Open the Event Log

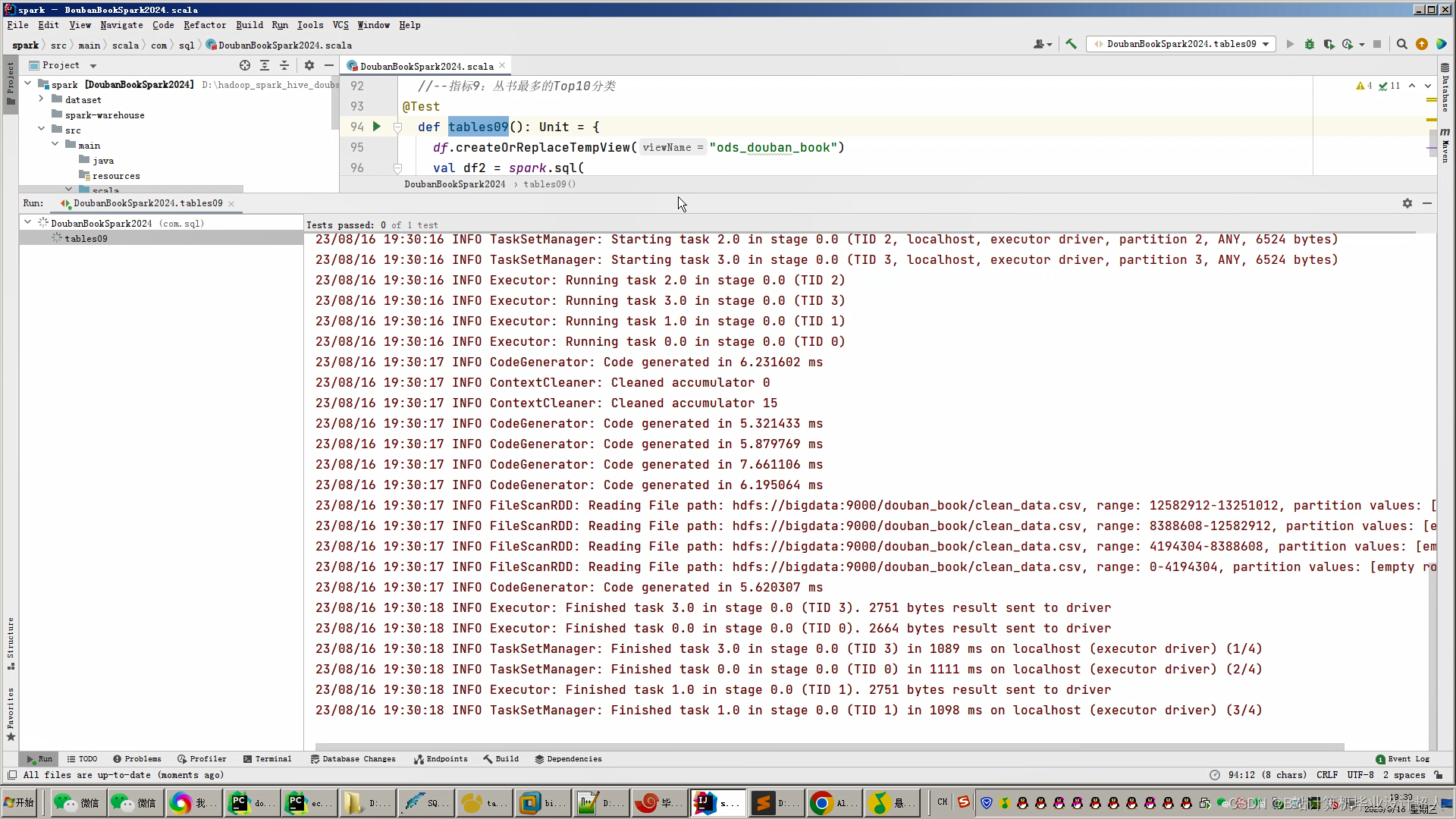[1402, 758]
